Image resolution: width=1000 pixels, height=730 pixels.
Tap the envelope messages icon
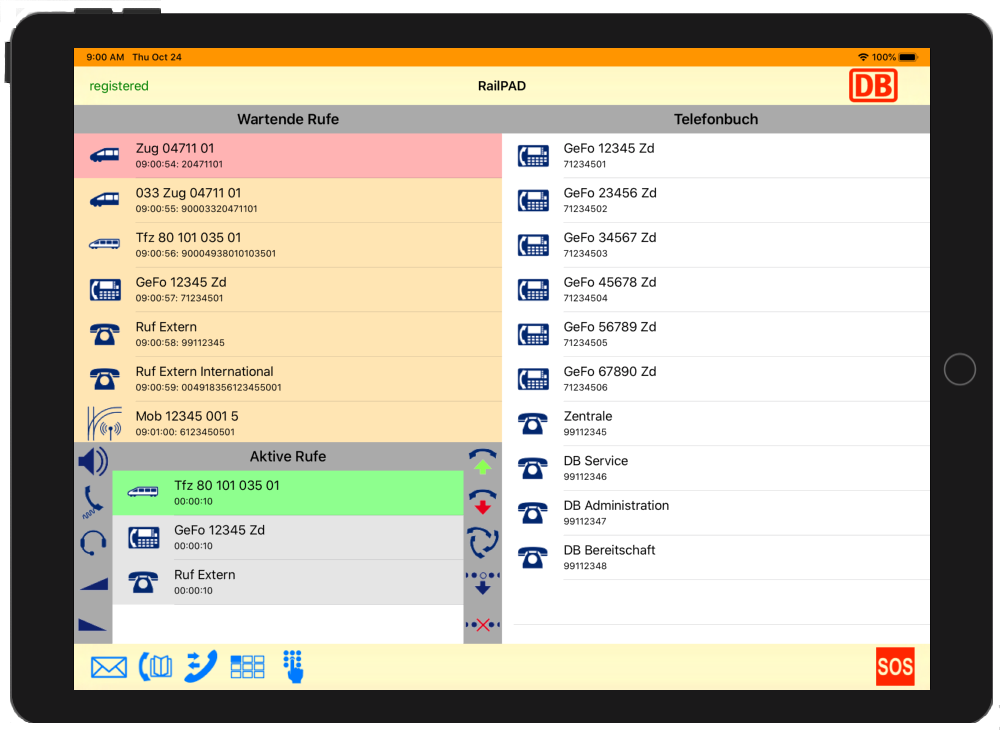point(109,667)
